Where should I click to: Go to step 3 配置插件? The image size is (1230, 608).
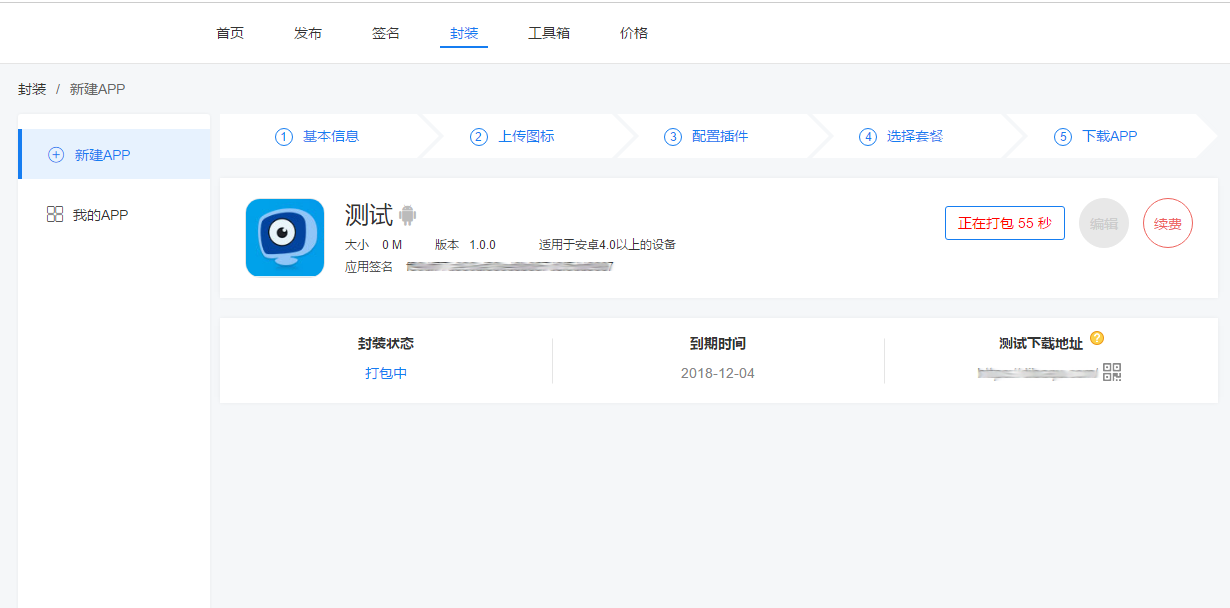707,137
